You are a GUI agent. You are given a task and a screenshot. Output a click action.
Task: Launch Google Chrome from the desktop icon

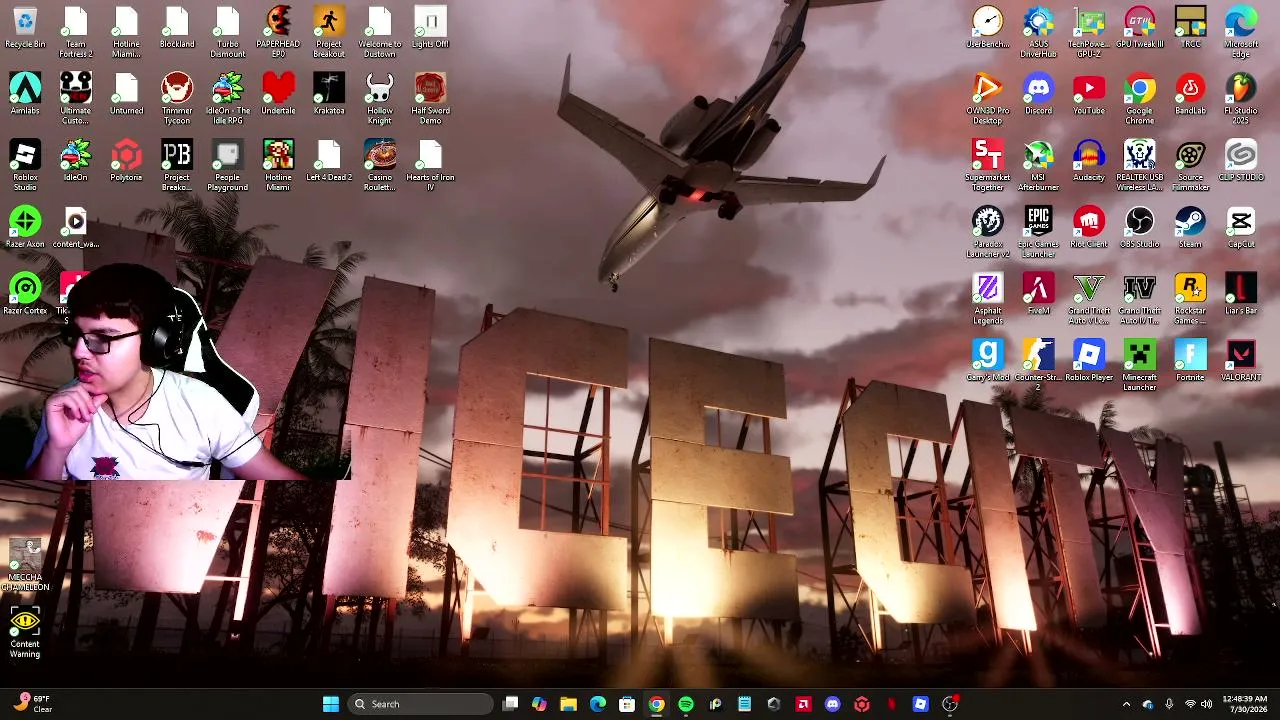pyautogui.click(x=1140, y=99)
